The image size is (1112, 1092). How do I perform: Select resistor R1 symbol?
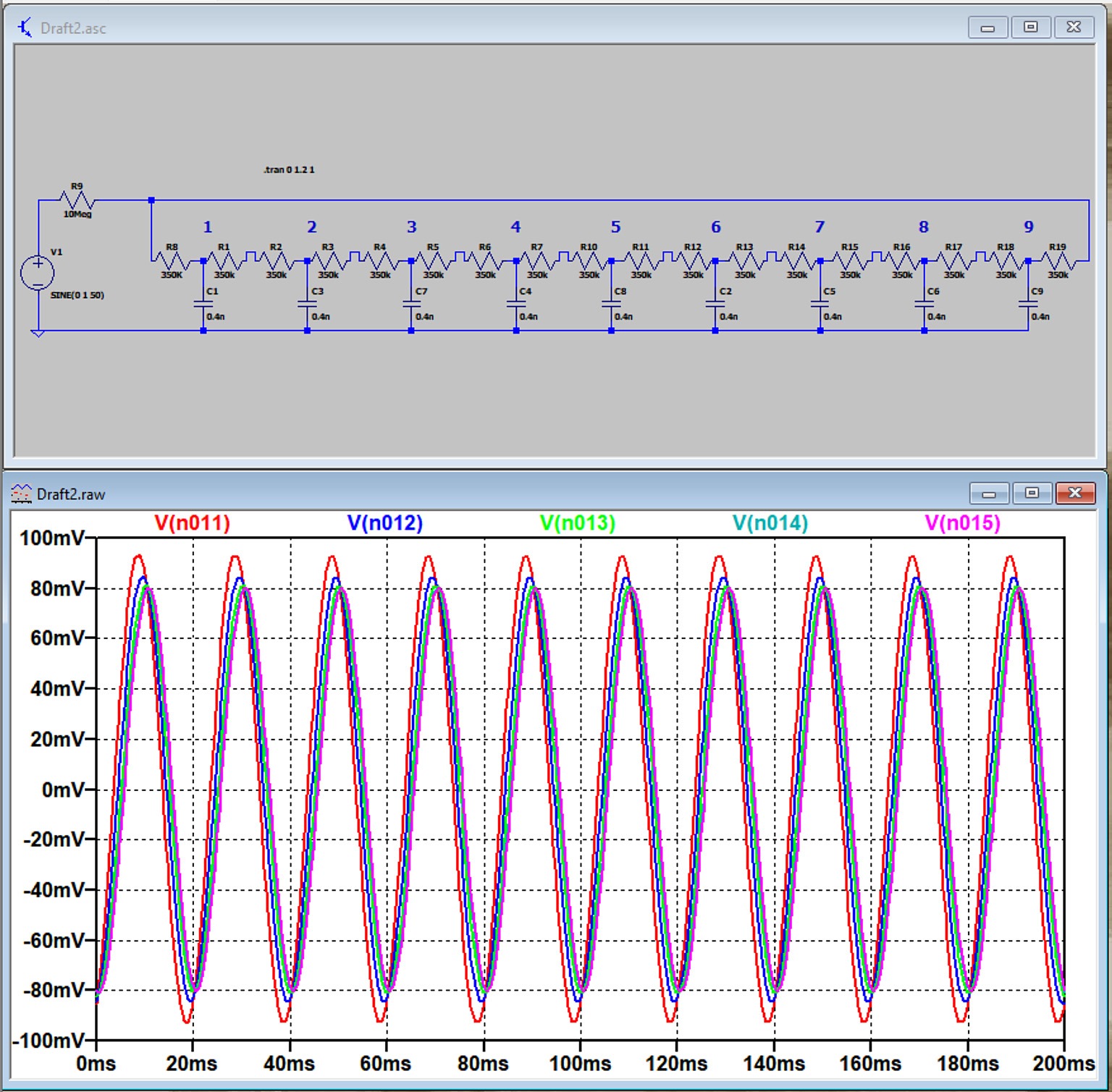pos(224,261)
